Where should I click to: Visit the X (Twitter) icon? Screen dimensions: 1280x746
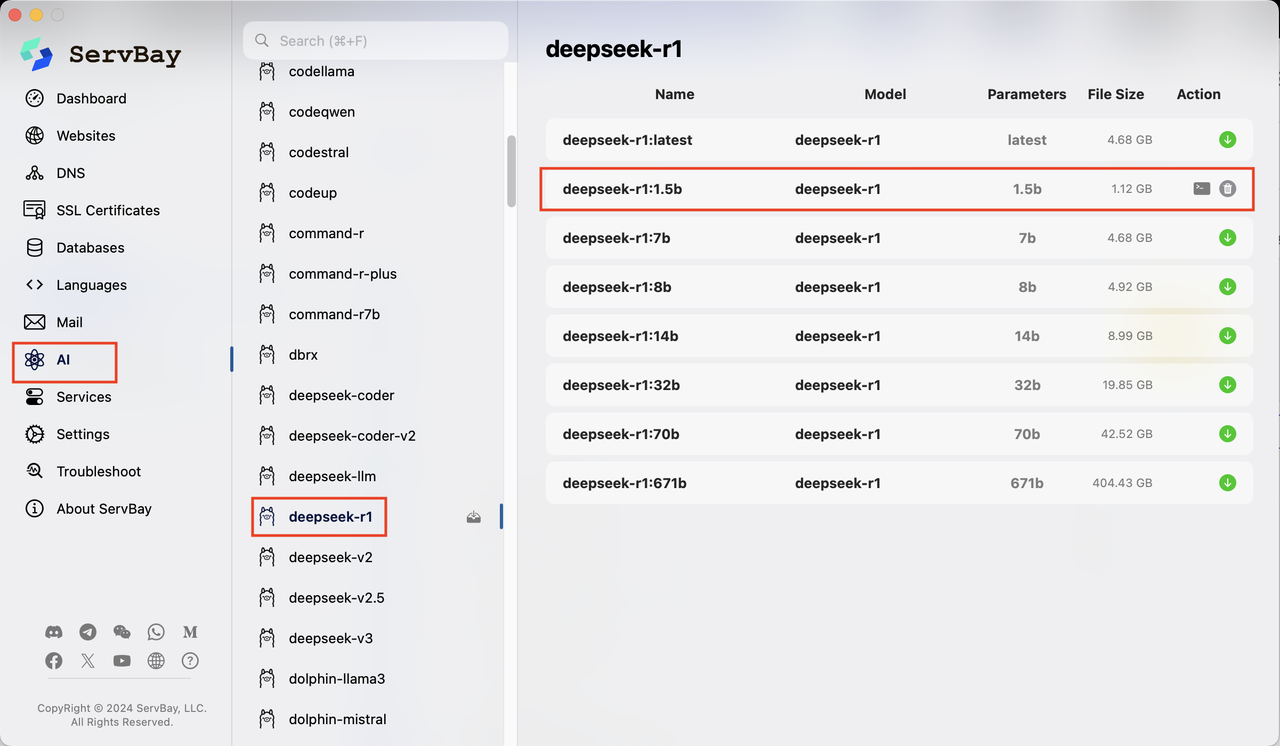click(x=88, y=661)
